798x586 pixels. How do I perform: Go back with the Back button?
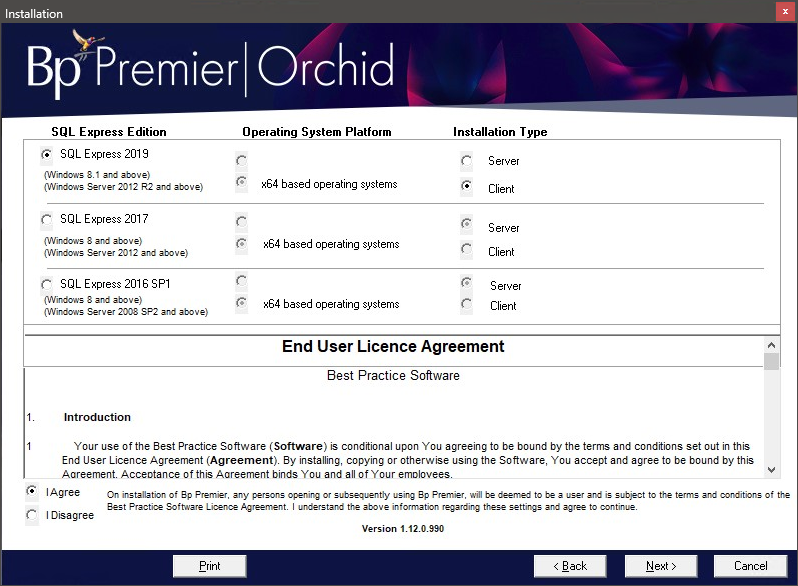click(x=570, y=566)
